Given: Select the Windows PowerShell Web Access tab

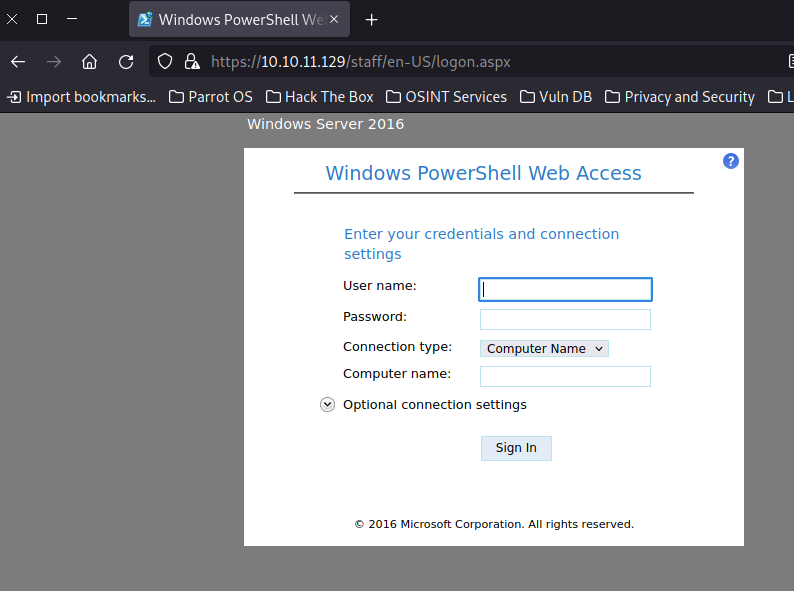Looking at the screenshot, I should (239, 19).
